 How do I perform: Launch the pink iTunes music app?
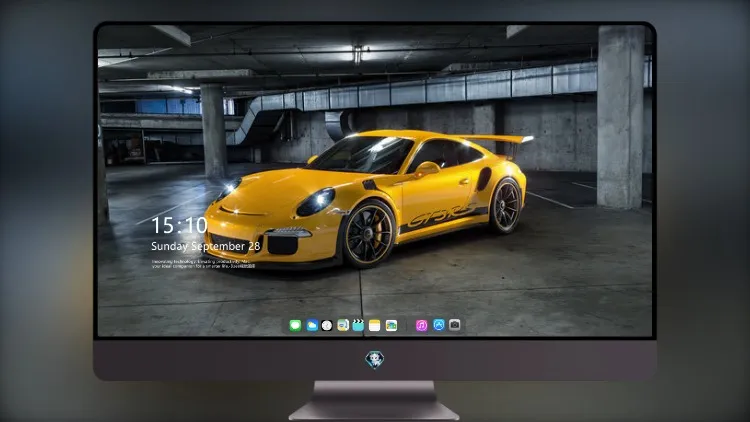[421, 326]
